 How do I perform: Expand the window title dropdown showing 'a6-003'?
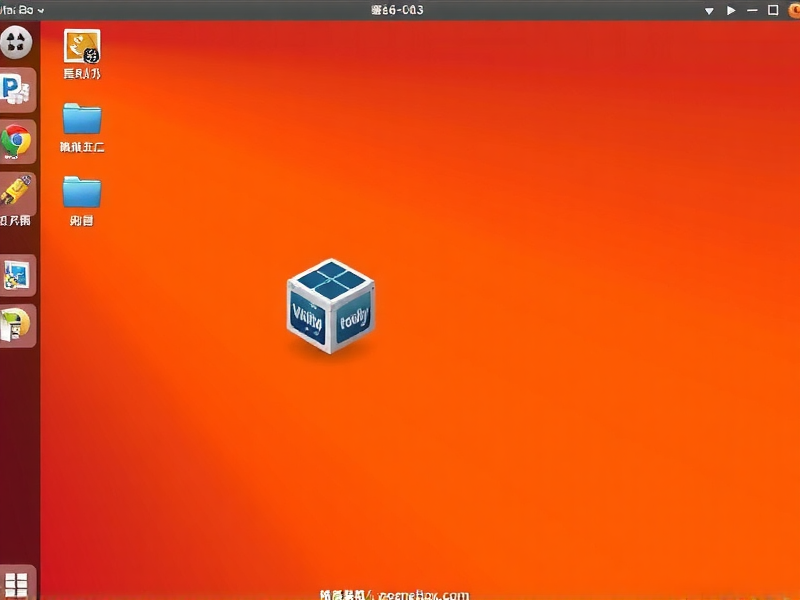click(x=711, y=10)
